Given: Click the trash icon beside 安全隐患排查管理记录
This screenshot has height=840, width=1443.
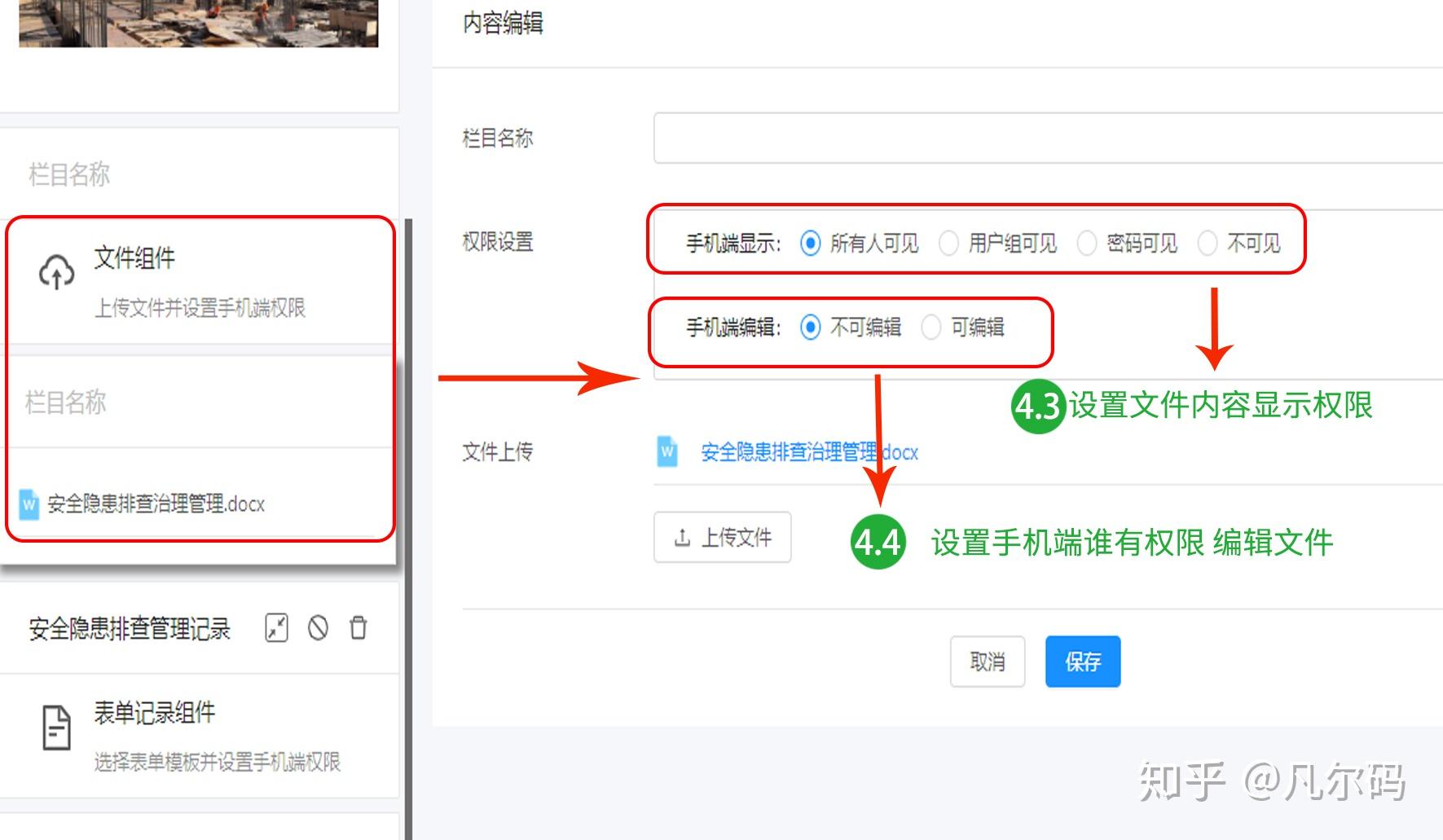Looking at the screenshot, I should coord(359,627).
